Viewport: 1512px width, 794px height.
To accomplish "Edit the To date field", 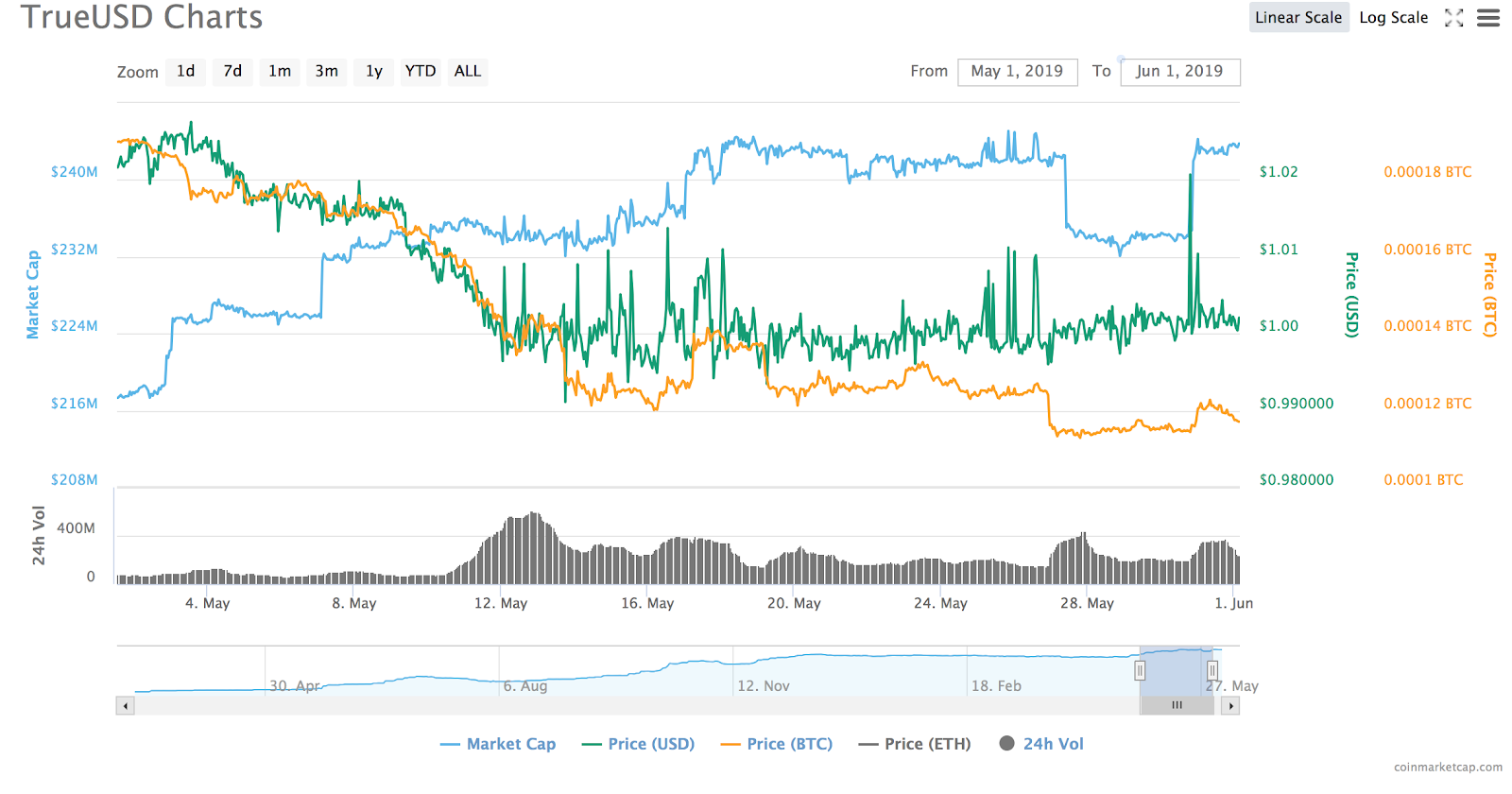I will tap(1180, 72).
